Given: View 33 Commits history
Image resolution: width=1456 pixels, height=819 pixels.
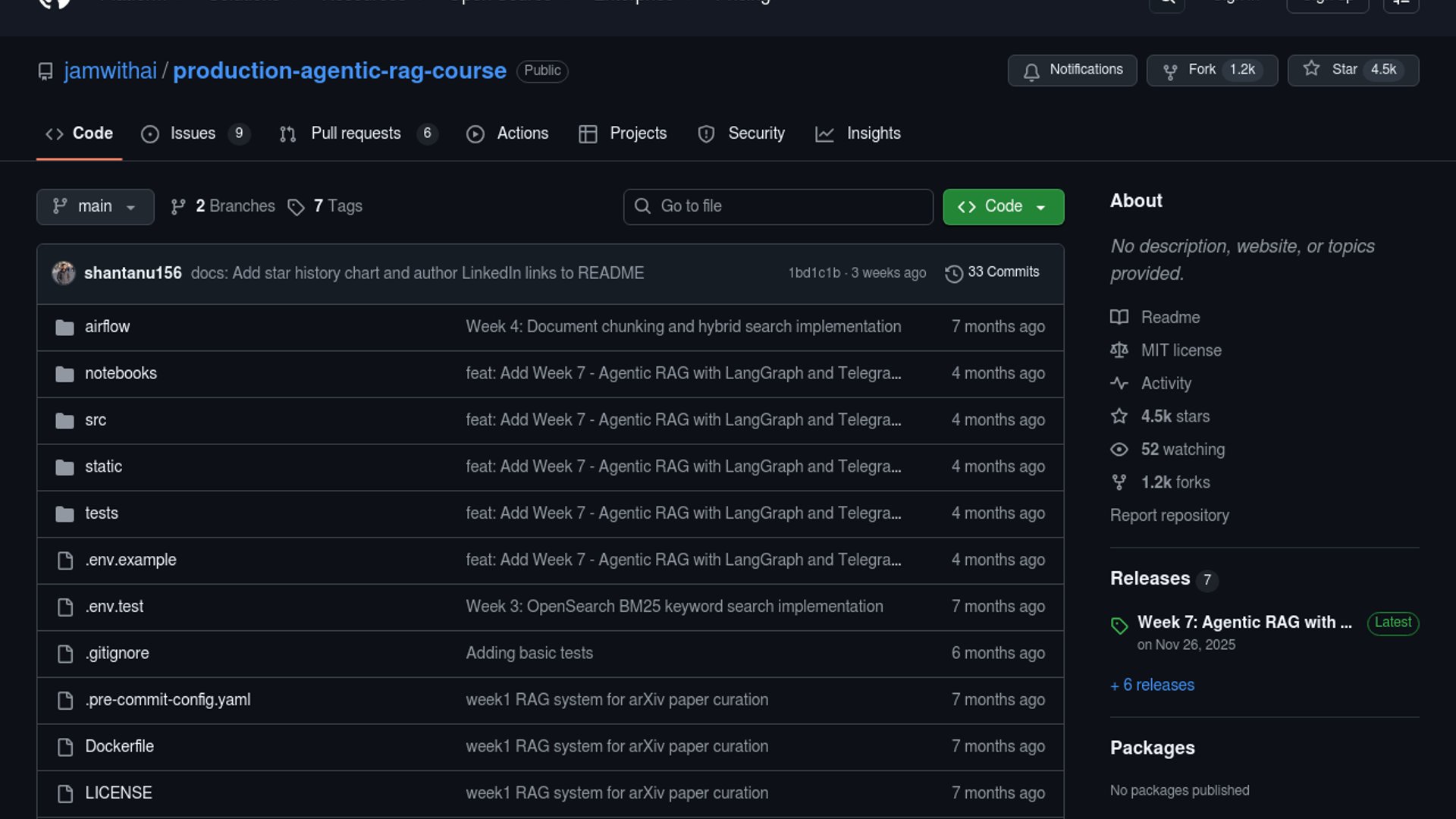Looking at the screenshot, I should 992,272.
